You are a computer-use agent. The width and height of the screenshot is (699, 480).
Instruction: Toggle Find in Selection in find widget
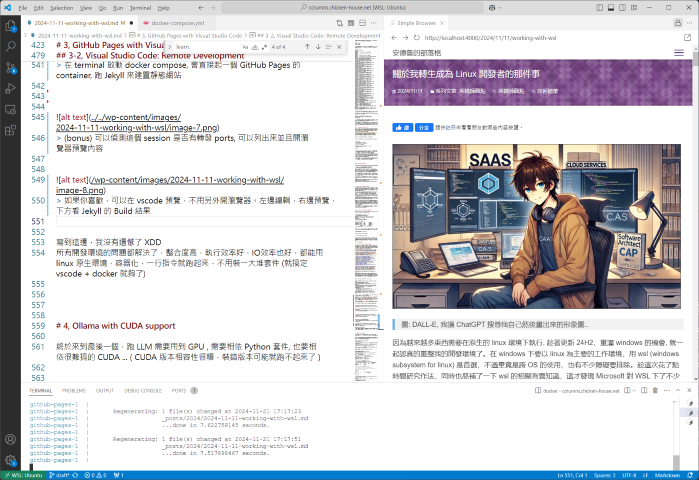[329, 47]
